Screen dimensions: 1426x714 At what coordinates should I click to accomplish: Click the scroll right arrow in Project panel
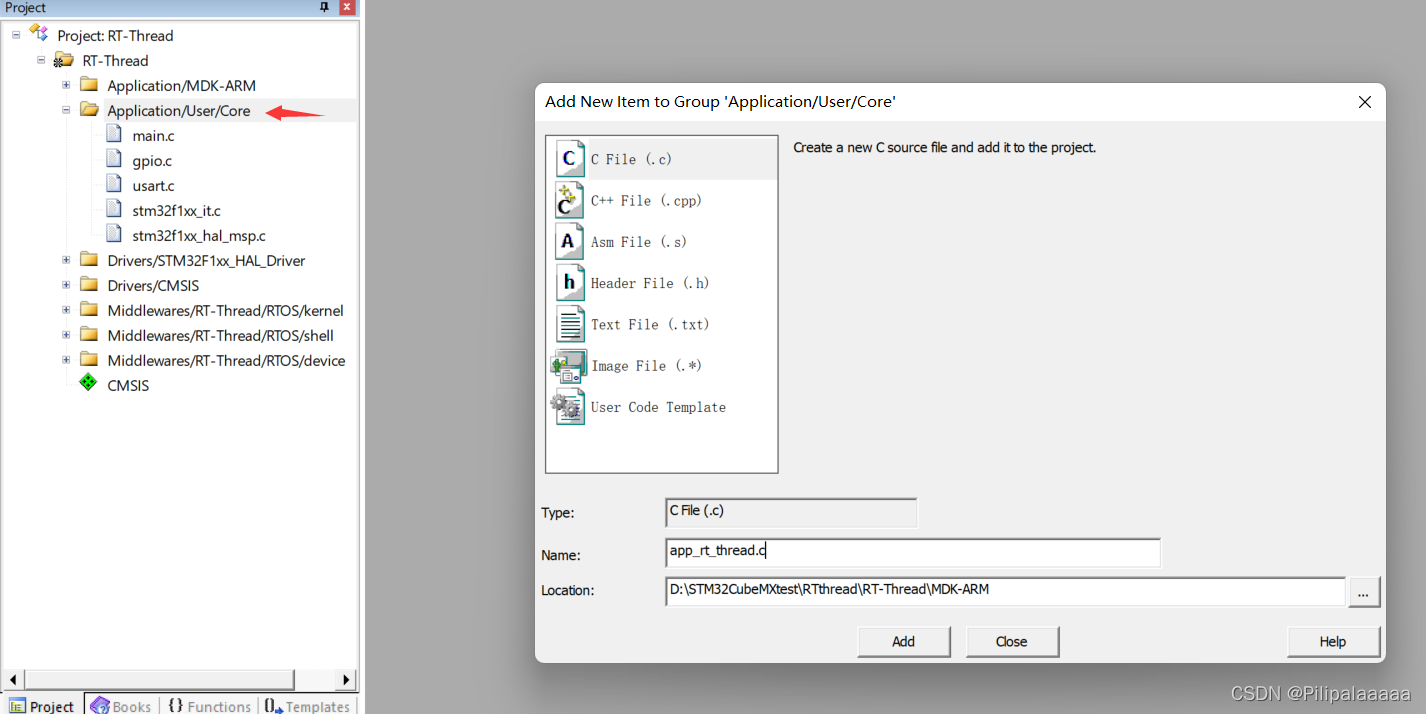point(346,679)
